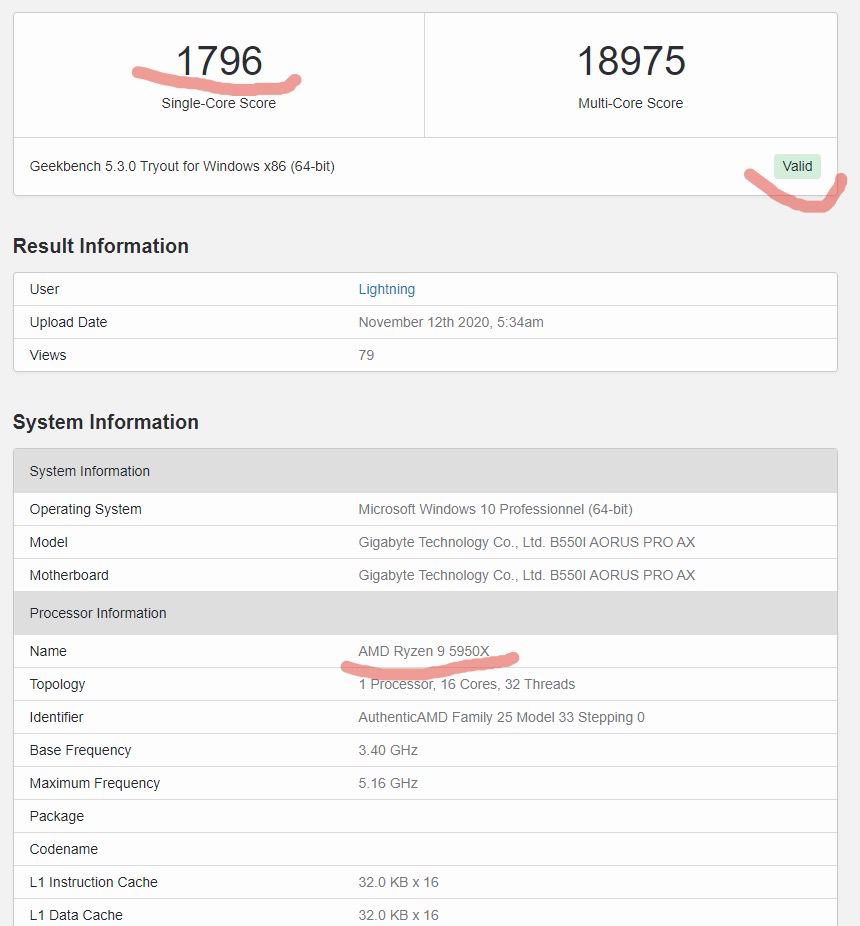Select the multi-core score 18975
Viewport: 860px width, 926px height.
[631, 61]
